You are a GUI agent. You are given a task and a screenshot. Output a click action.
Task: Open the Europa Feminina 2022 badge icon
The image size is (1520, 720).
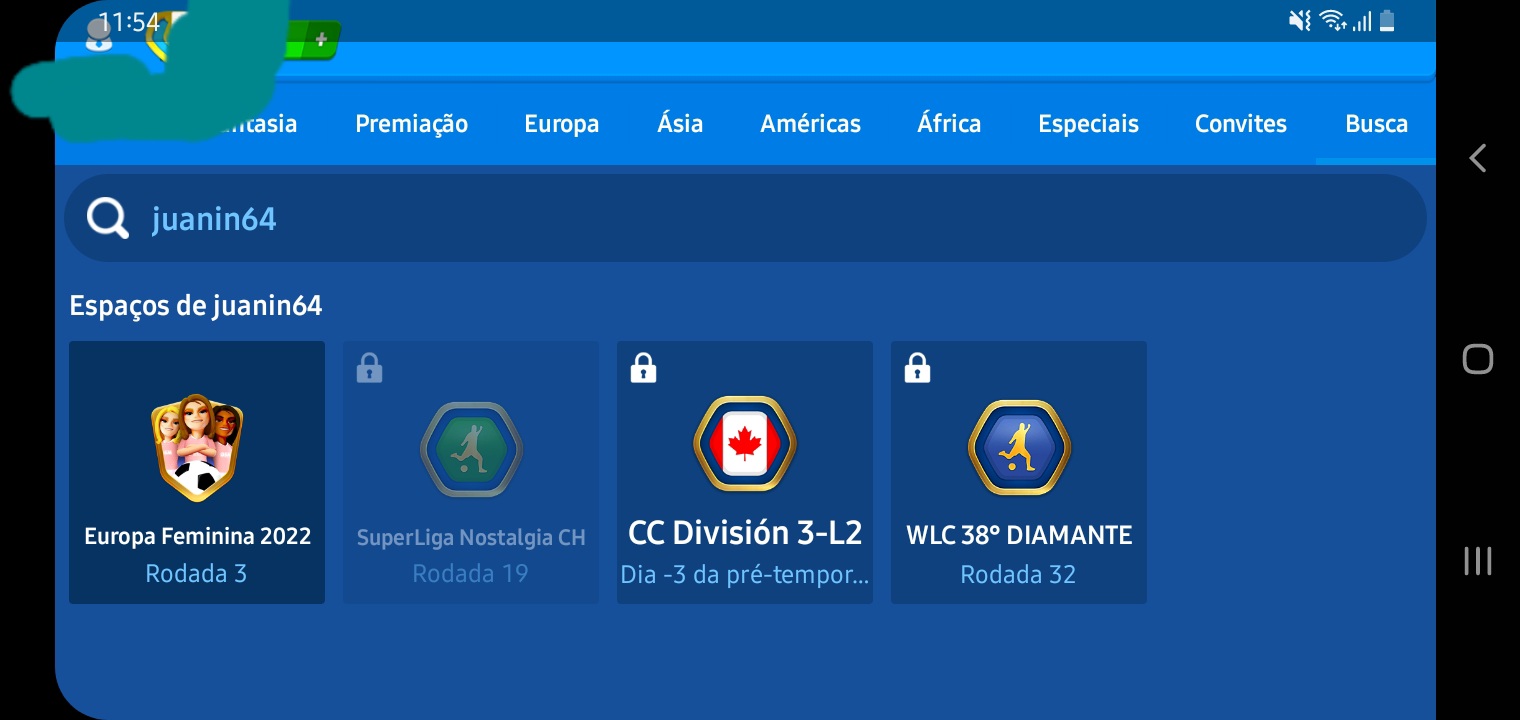point(197,447)
